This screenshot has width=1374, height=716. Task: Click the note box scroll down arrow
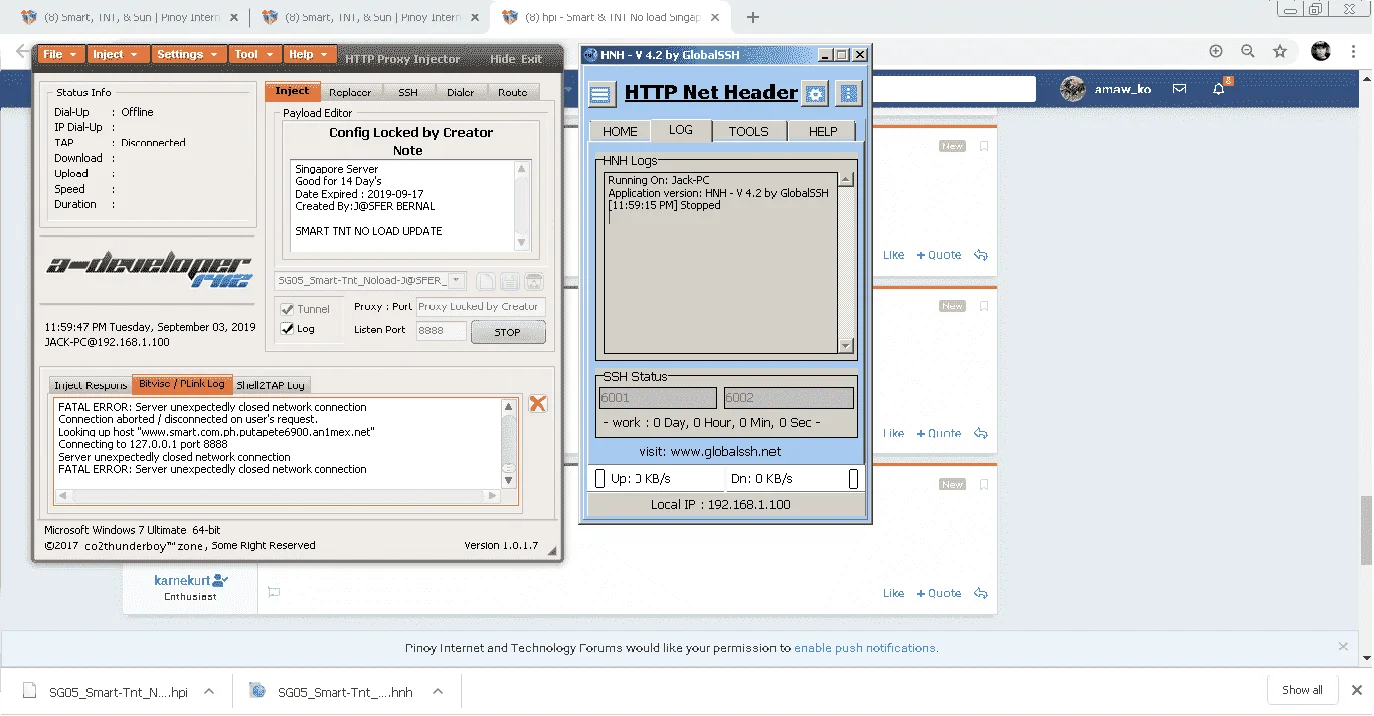(521, 242)
